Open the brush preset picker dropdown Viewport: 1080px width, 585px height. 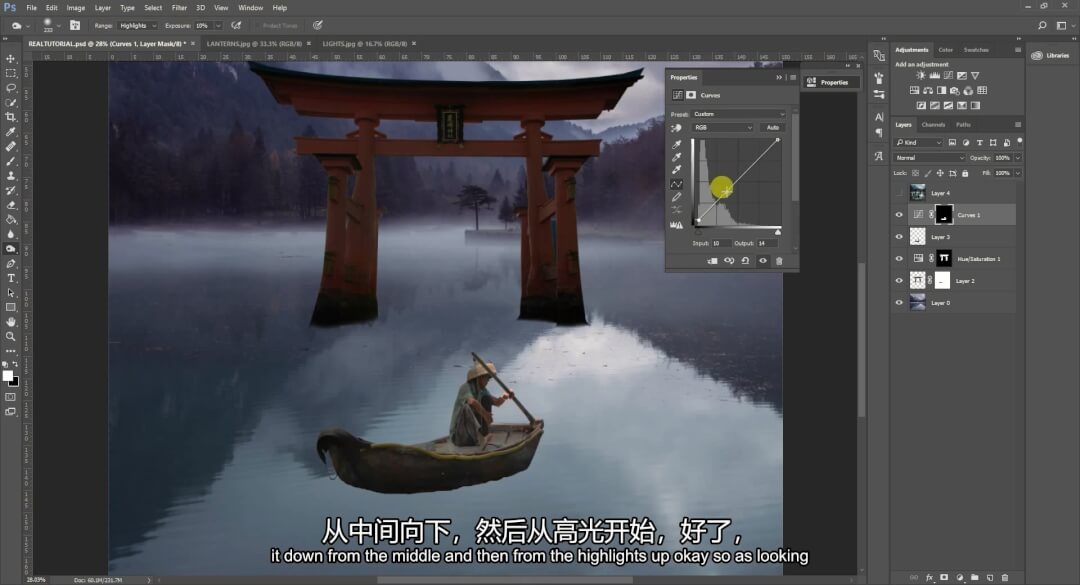59,25
